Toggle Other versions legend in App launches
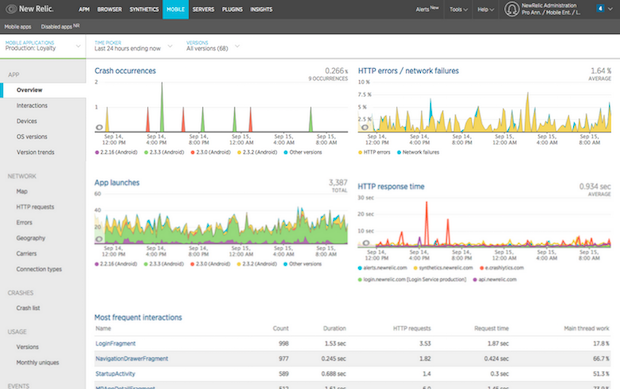Screen dimensions: 620x389 point(302,264)
